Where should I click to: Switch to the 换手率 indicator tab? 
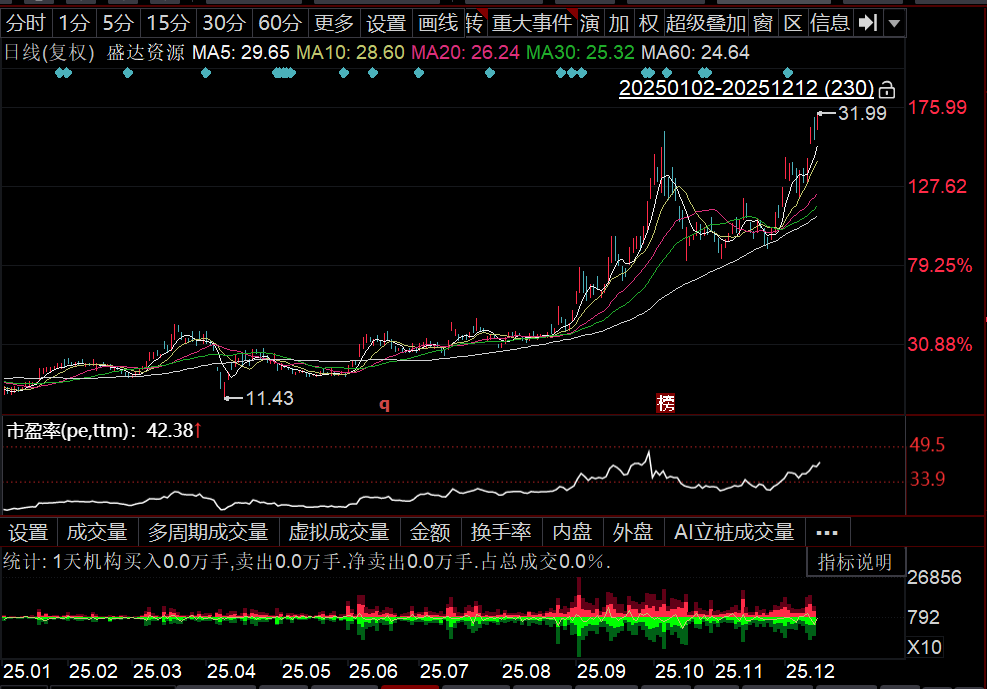[x=501, y=532]
